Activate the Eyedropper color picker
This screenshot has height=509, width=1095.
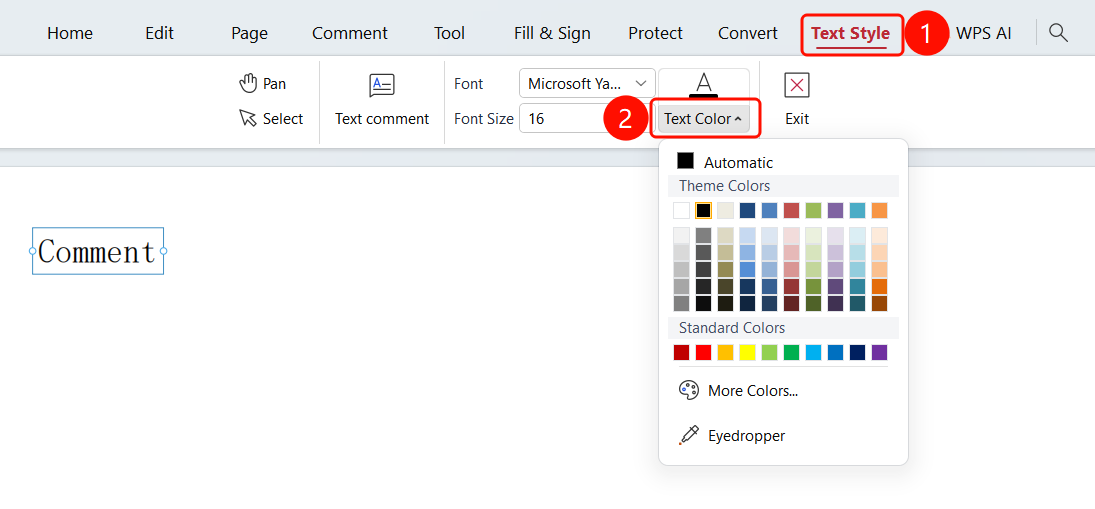[x=732, y=436]
